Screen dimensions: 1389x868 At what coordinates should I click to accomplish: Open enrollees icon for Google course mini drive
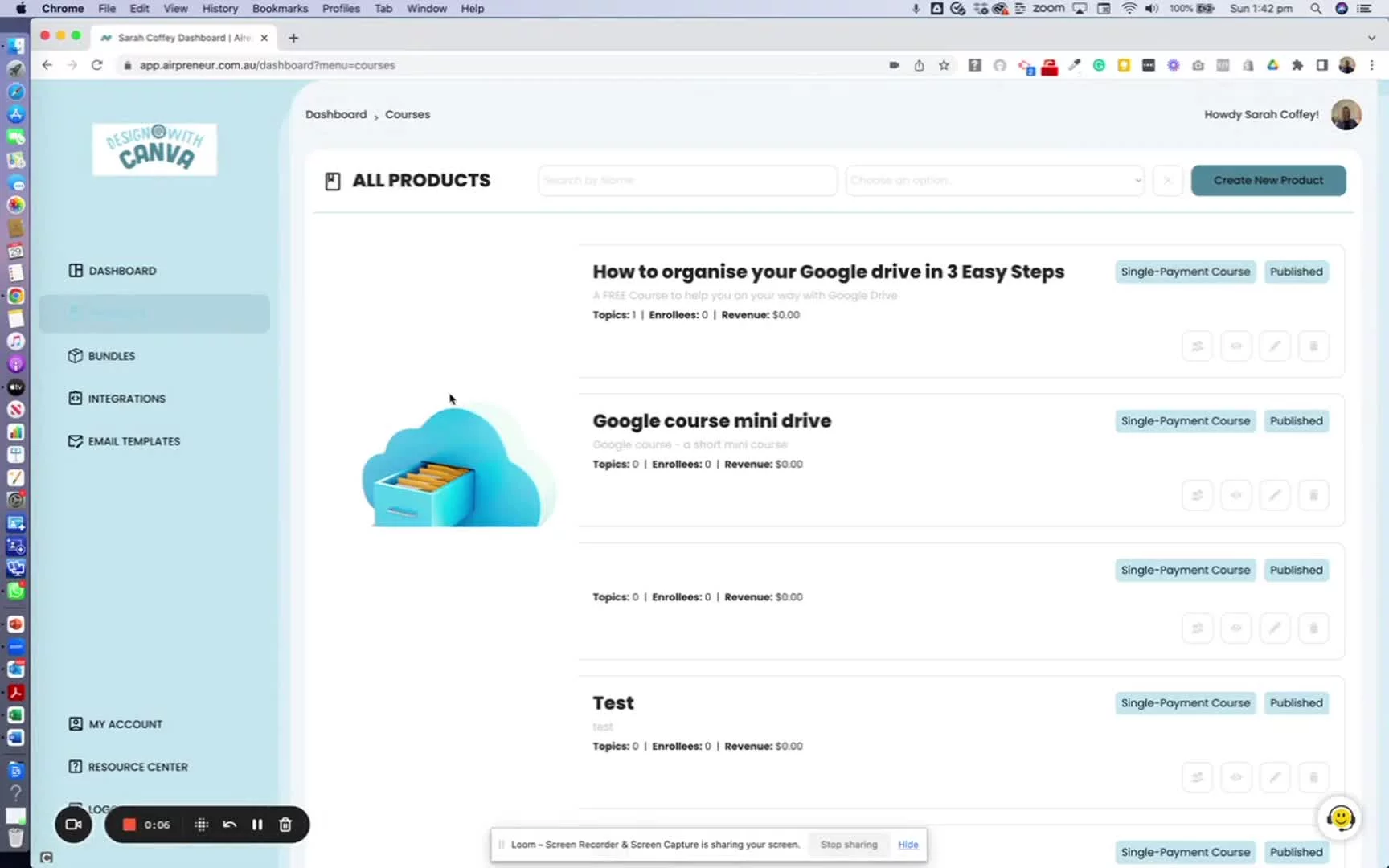pyautogui.click(x=1198, y=495)
